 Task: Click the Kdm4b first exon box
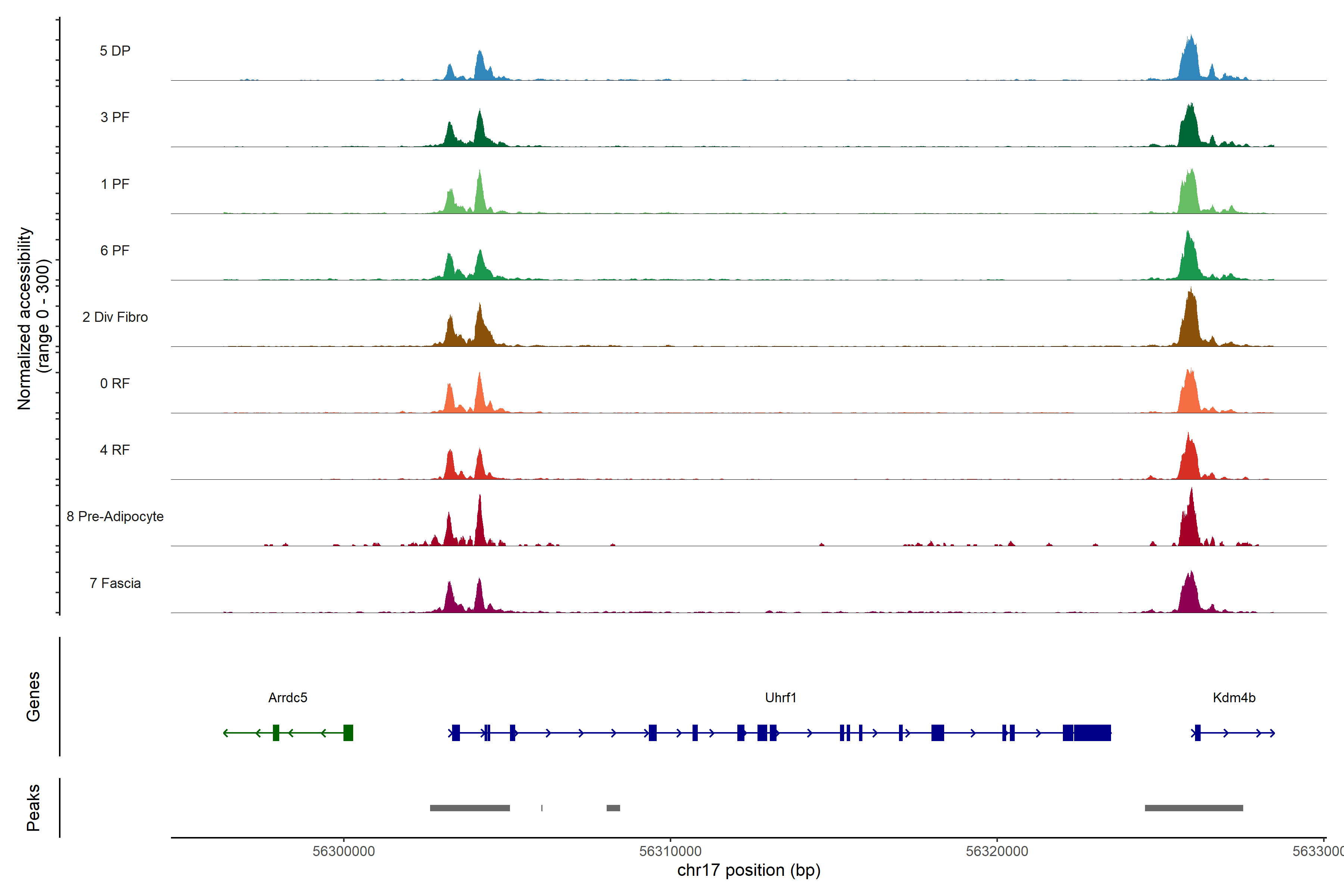(1198, 732)
